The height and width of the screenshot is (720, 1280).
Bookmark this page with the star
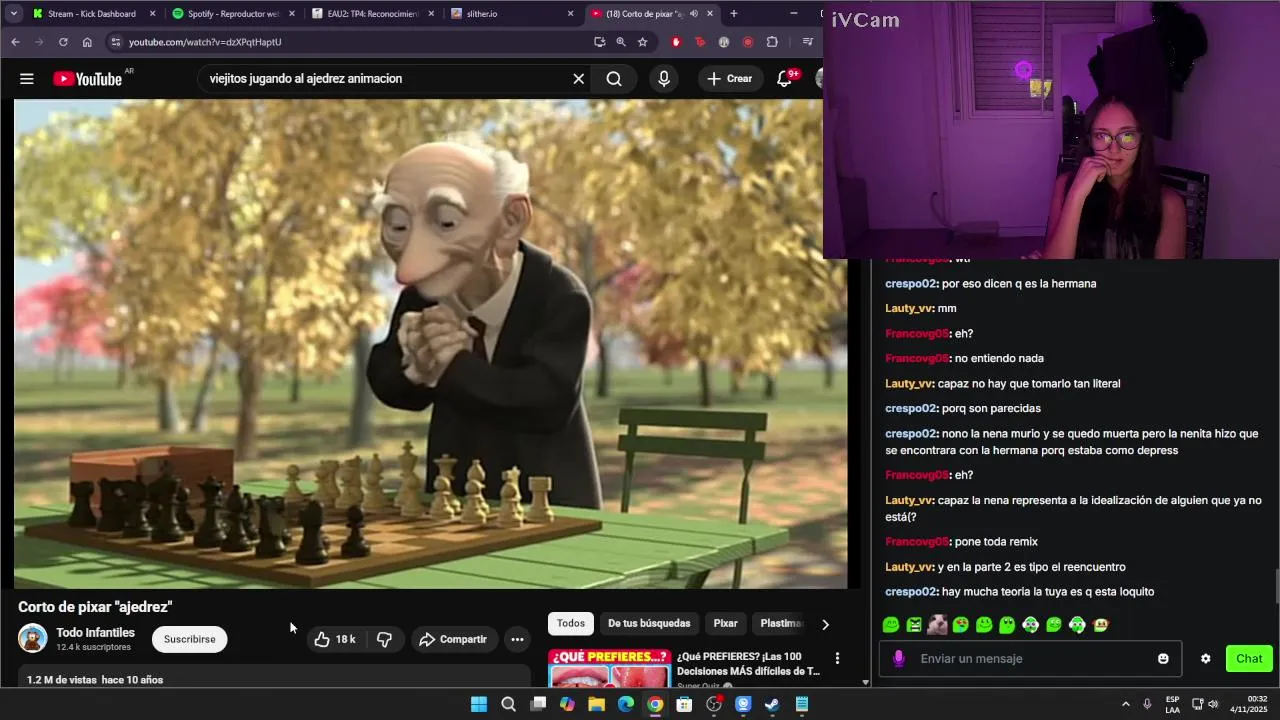point(642,42)
